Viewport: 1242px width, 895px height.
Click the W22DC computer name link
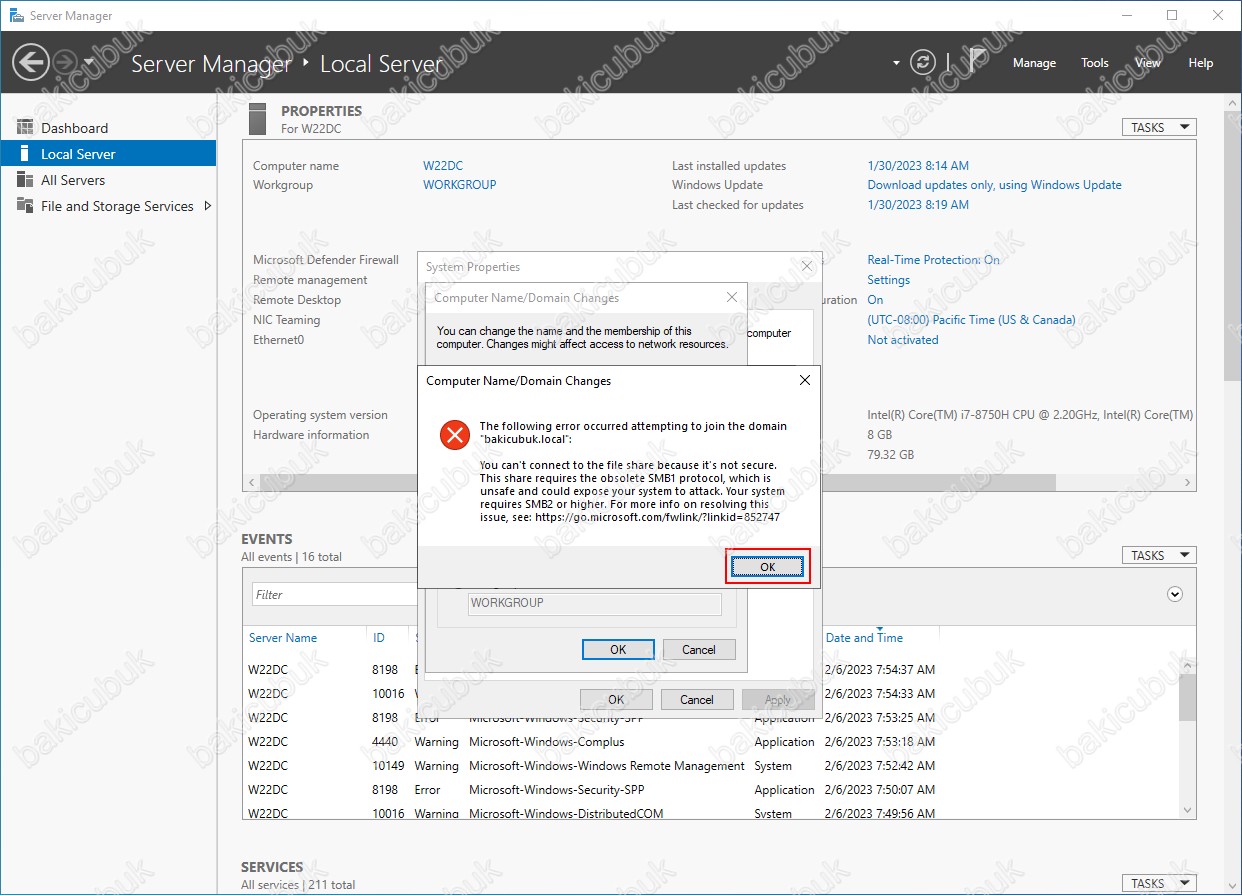pos(443,166)
